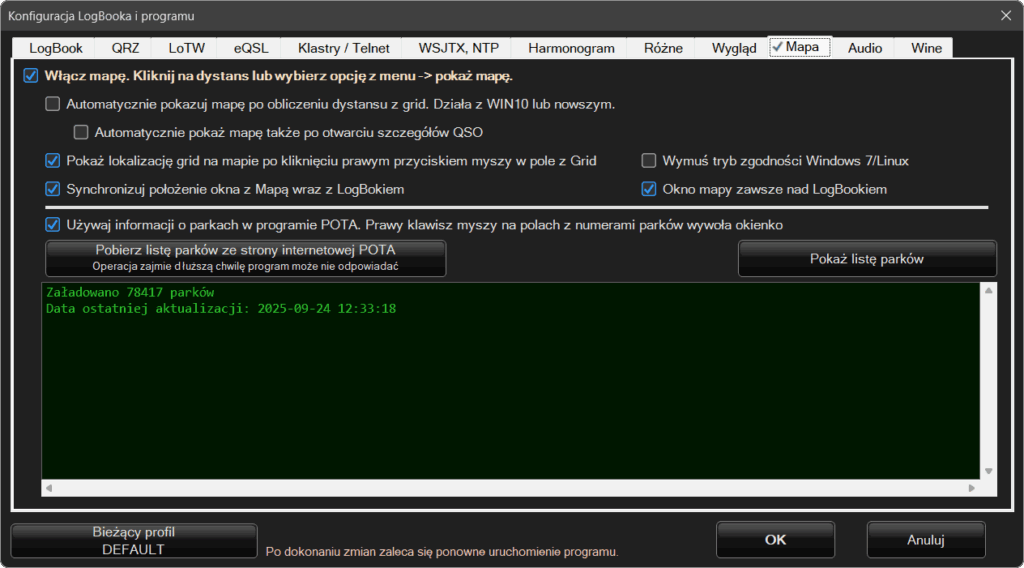Open the 'Bieżący profil DEFAULT' button
Image resolution: width=1024 pixels, height=568 pixels.
134,541
